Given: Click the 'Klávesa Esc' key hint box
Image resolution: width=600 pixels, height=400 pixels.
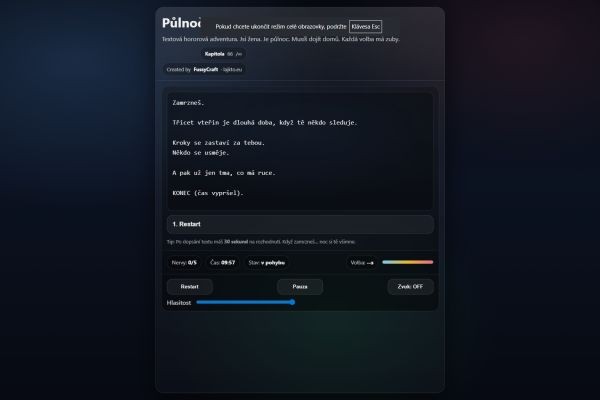Looking at the screenshot, I should (365, 27).
